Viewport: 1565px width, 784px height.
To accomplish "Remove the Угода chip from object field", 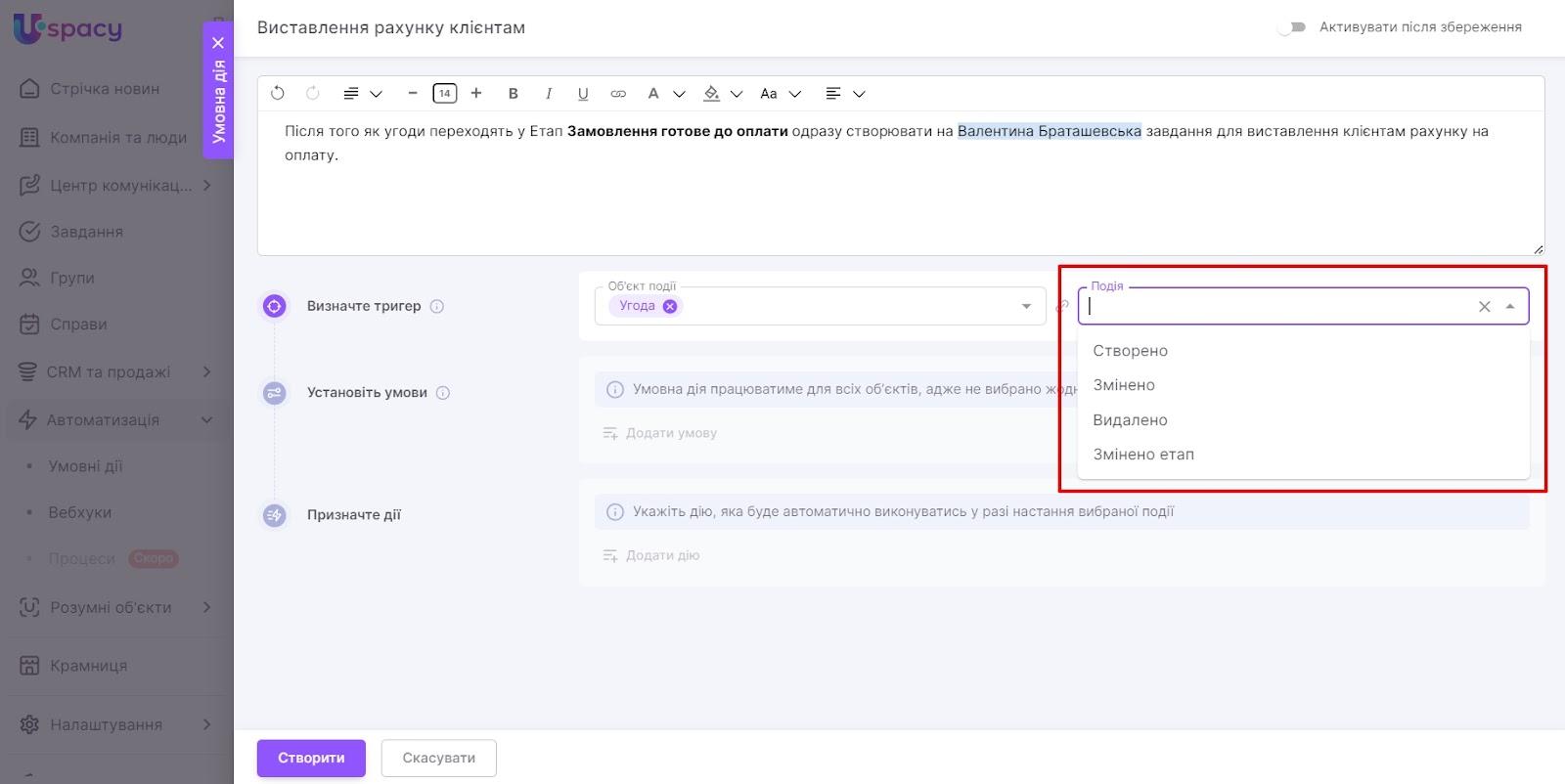I will pyautogui.click(x=670, y=306).
